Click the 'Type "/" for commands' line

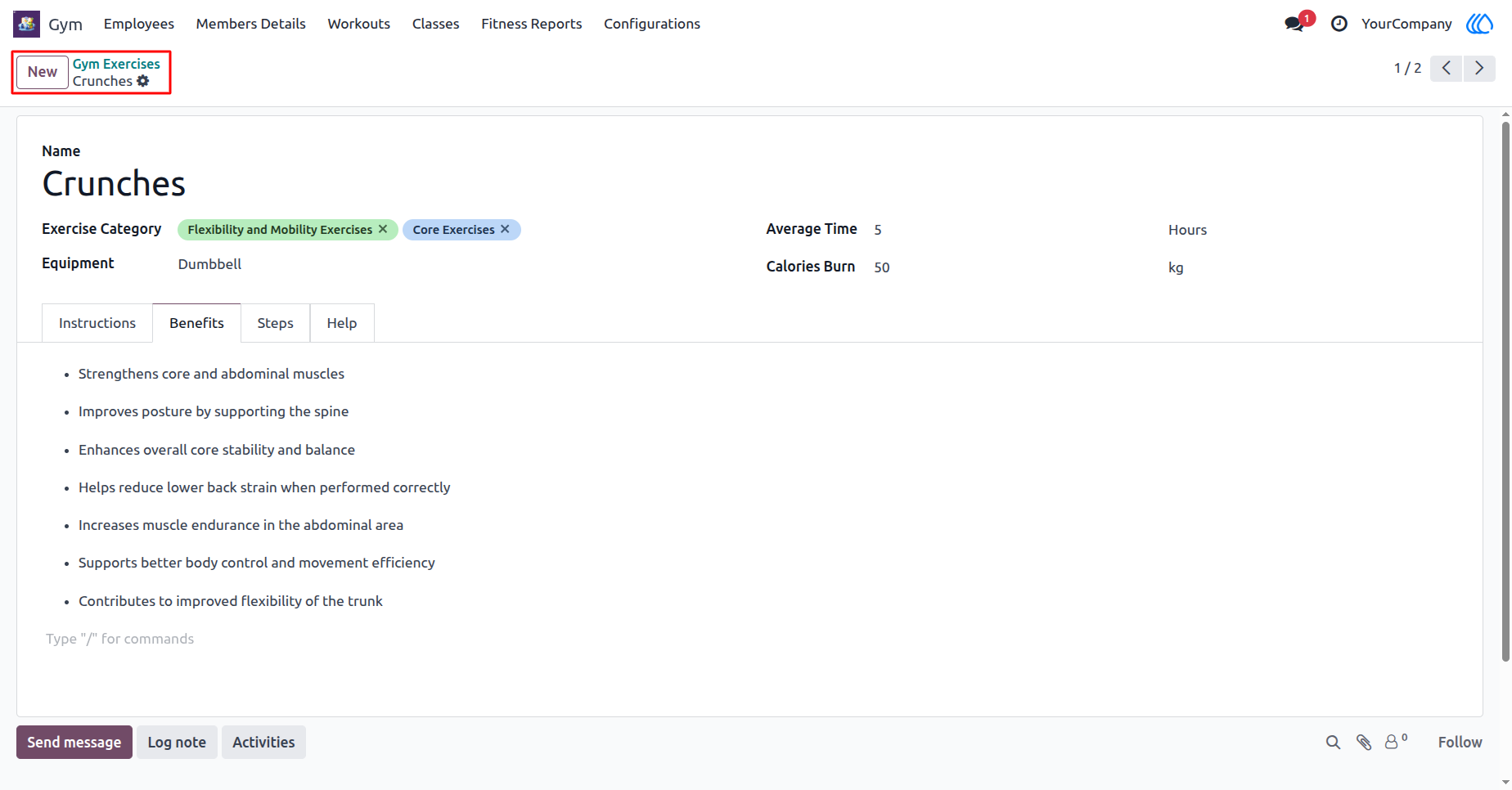(x=119, y=639)
